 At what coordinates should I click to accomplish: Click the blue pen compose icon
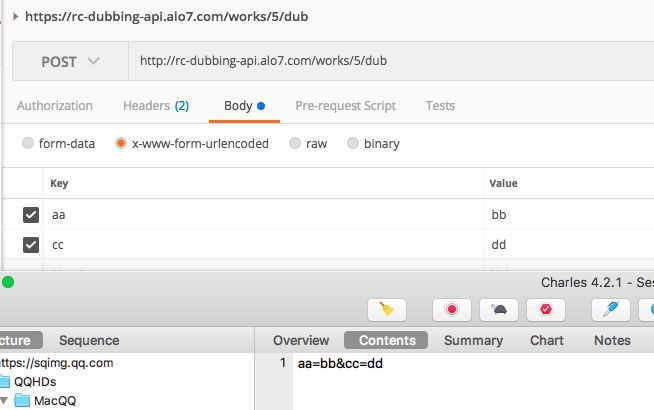tap(611, 310)
